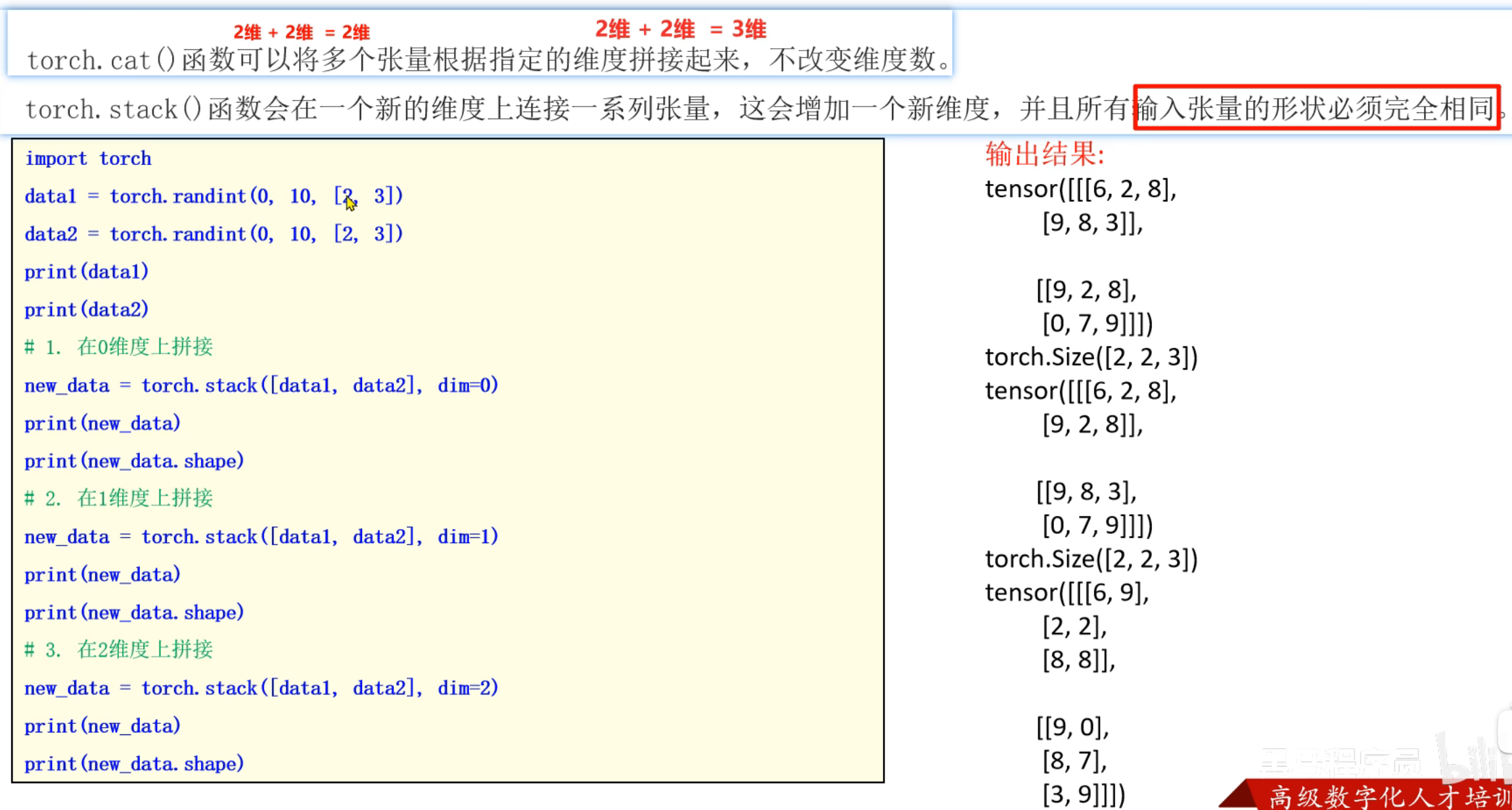Click the partially visible white floating button at right edge
The width and height of the screenshot is (1512, 810).
(1505, 730)
